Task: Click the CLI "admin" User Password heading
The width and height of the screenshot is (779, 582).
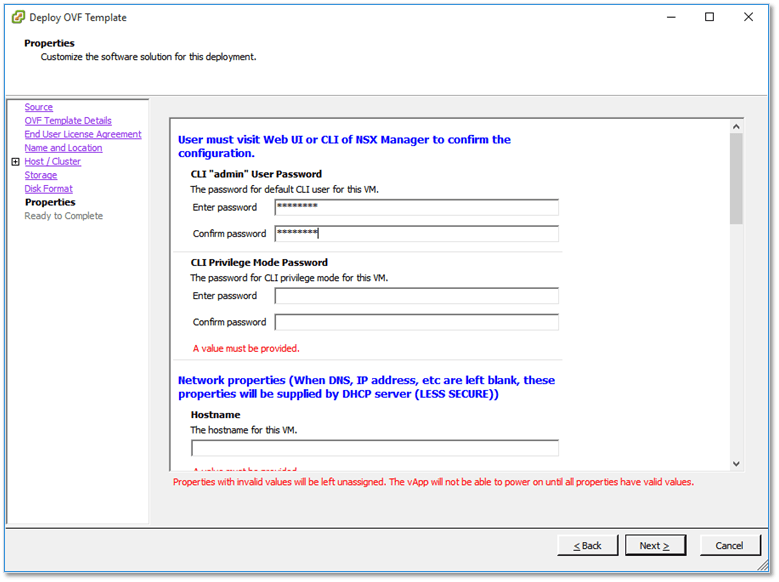Action: pos(256,174)
